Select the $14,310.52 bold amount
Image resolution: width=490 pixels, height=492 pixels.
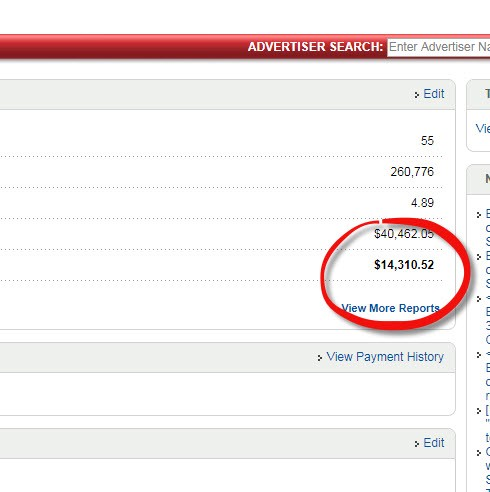click(404, 265)
